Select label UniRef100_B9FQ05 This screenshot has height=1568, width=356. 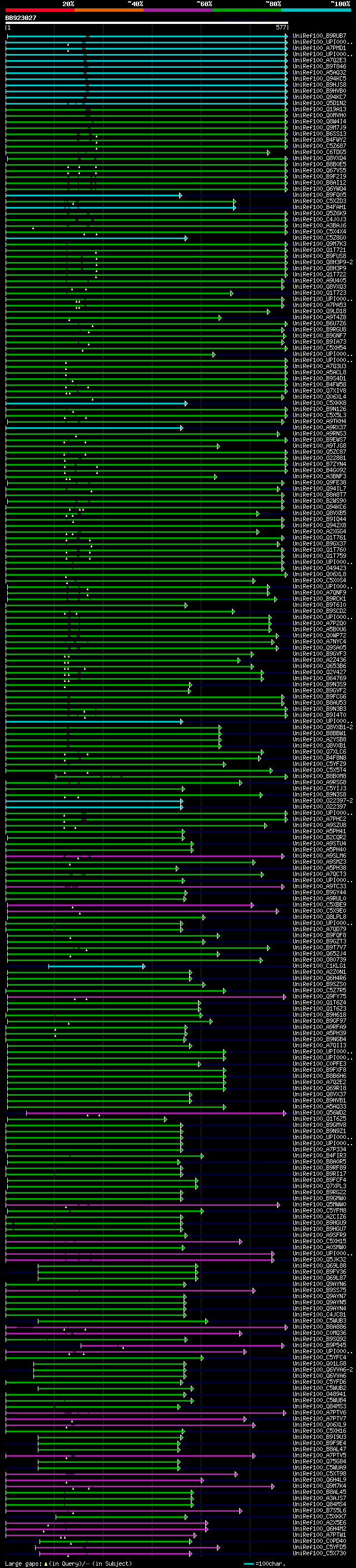click(319, 195)
